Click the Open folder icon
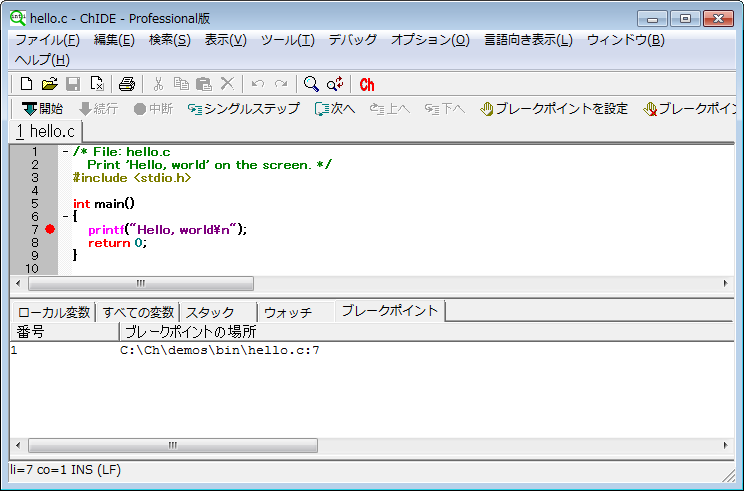 click(49, 84)
